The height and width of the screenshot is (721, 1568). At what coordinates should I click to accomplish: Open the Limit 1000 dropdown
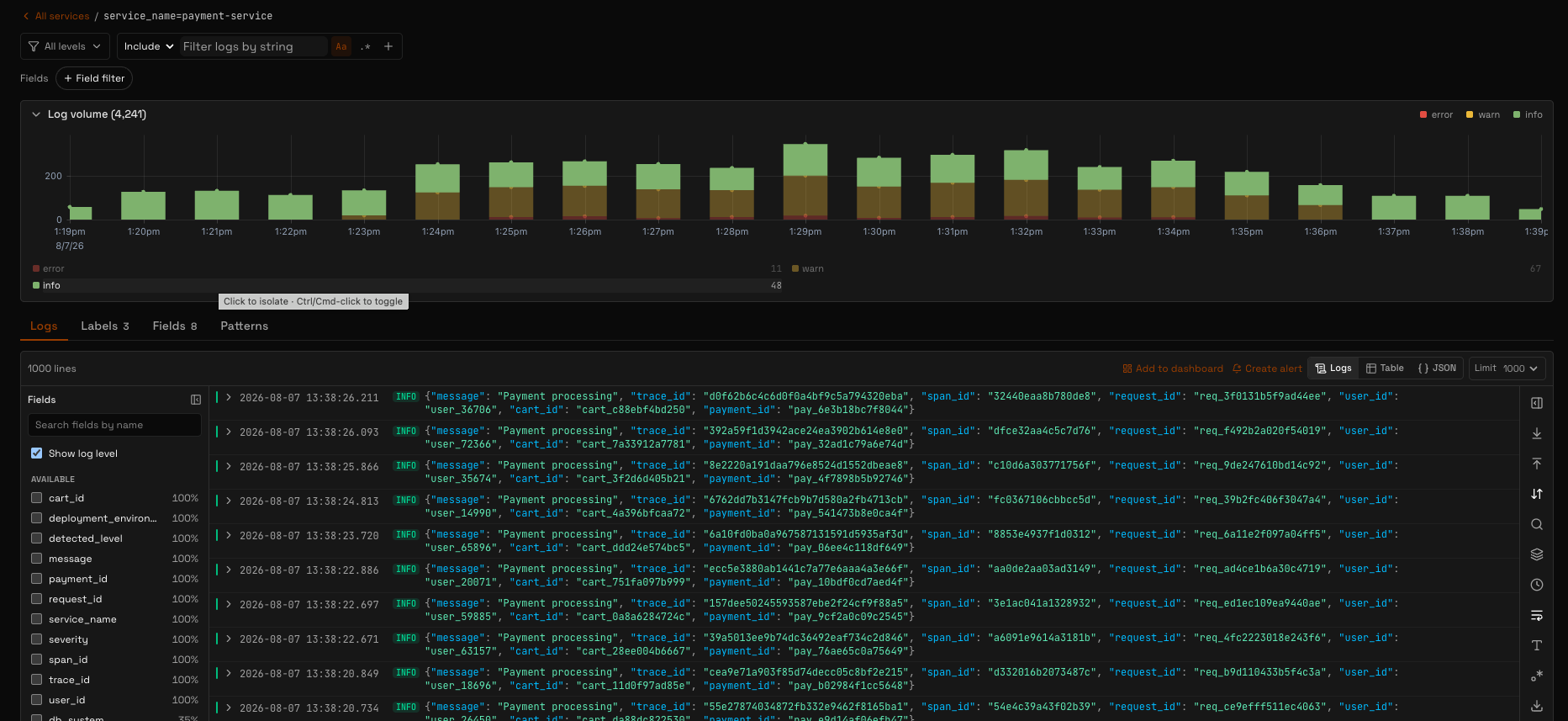click(1507, 368)
